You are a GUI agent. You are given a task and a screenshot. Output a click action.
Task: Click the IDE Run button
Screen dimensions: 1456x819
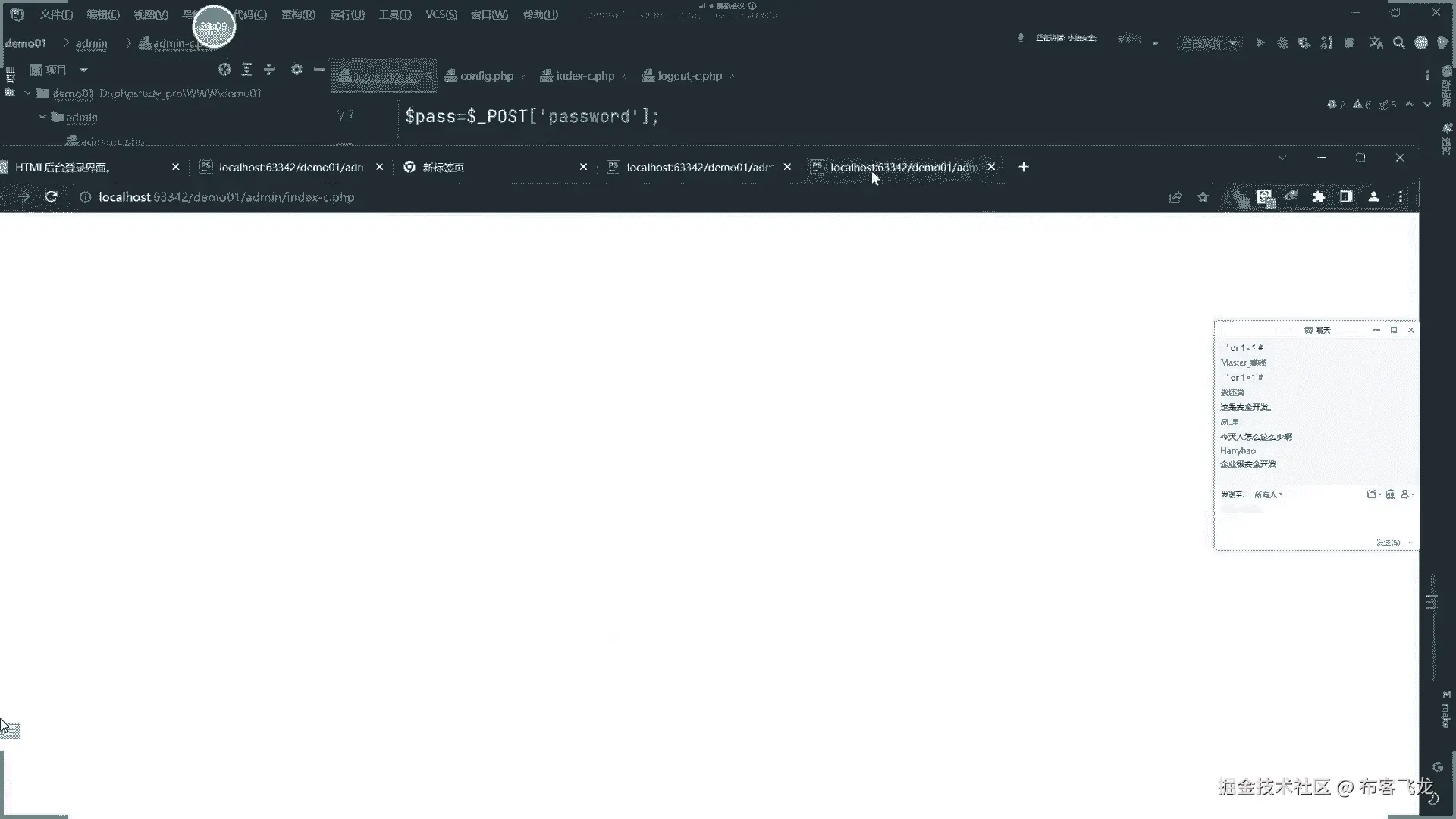coord(1260,43)
